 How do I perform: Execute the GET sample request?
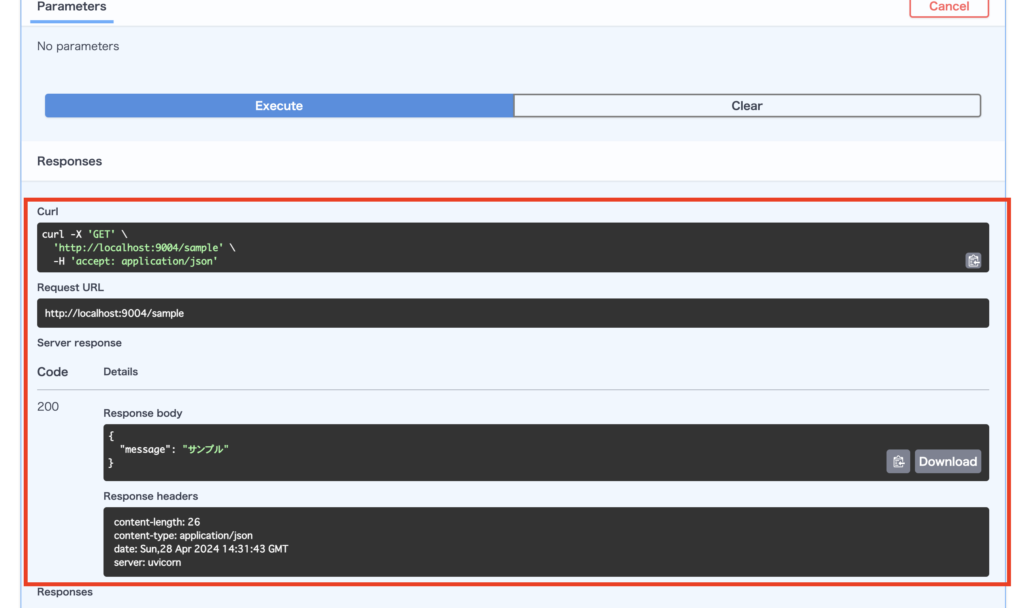pos(278,105)
